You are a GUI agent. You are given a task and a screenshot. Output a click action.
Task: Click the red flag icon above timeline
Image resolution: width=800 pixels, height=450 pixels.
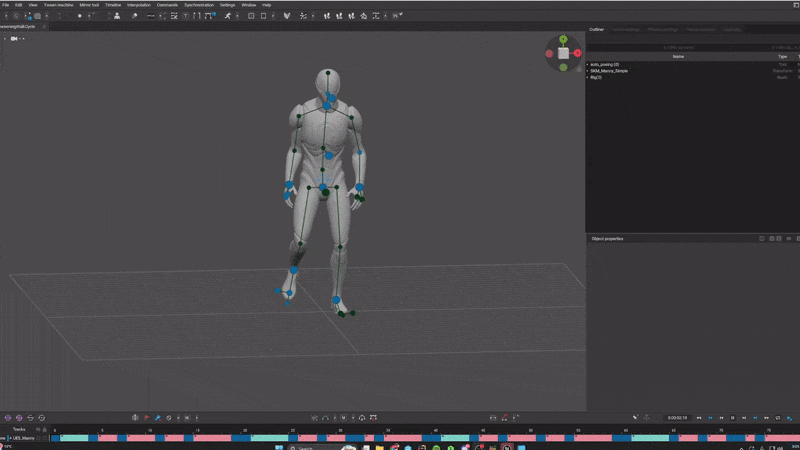[x=146, y=417]
